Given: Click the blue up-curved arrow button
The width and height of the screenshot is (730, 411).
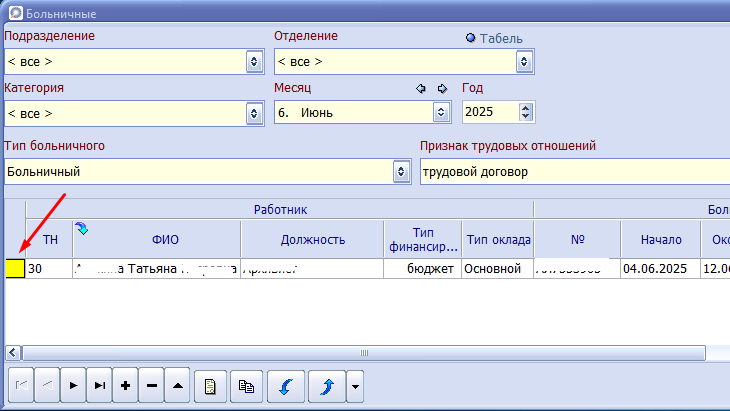Looking at the screenshot, I should coord(327,386).
